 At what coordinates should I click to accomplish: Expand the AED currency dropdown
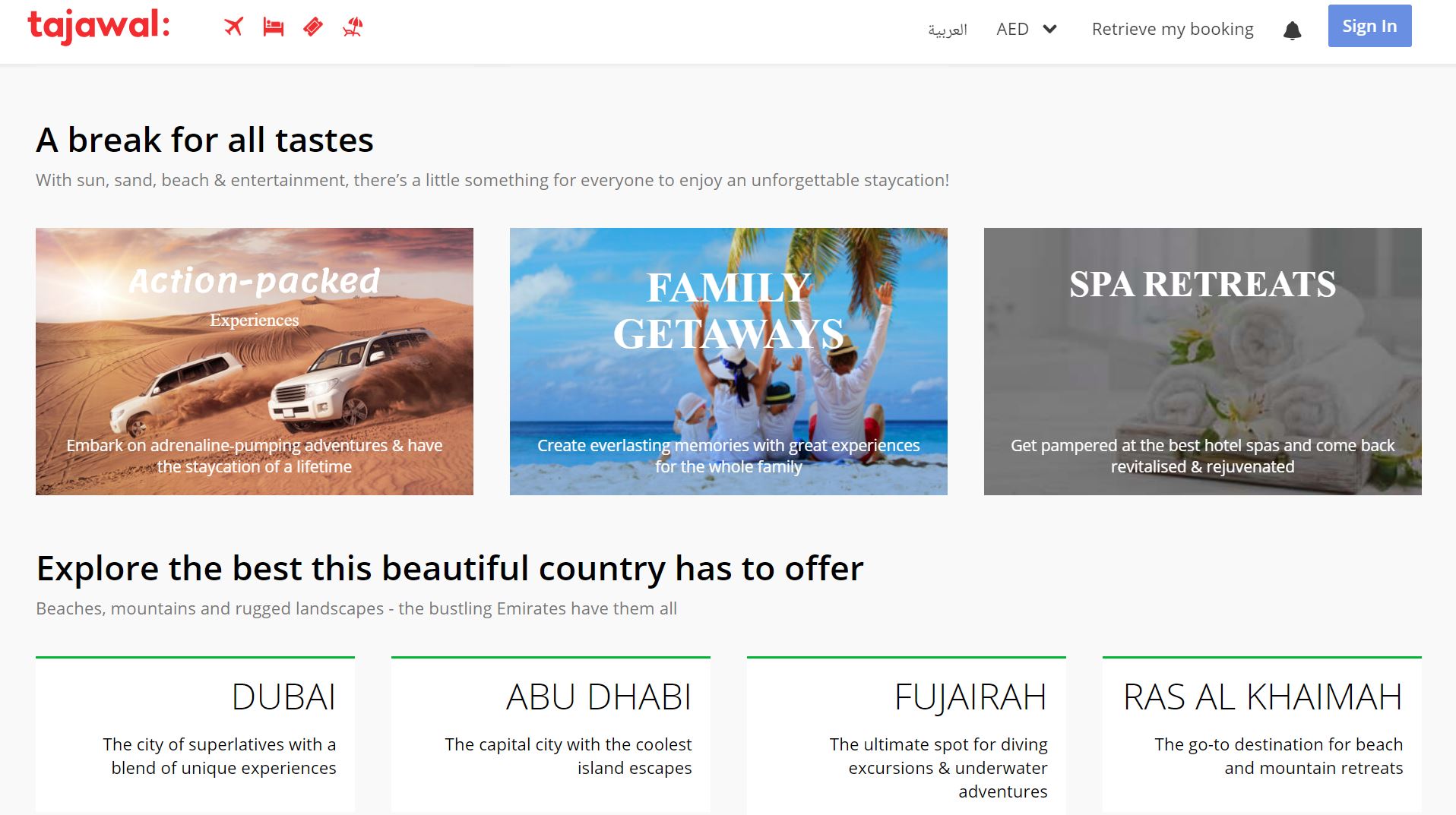1012,29
